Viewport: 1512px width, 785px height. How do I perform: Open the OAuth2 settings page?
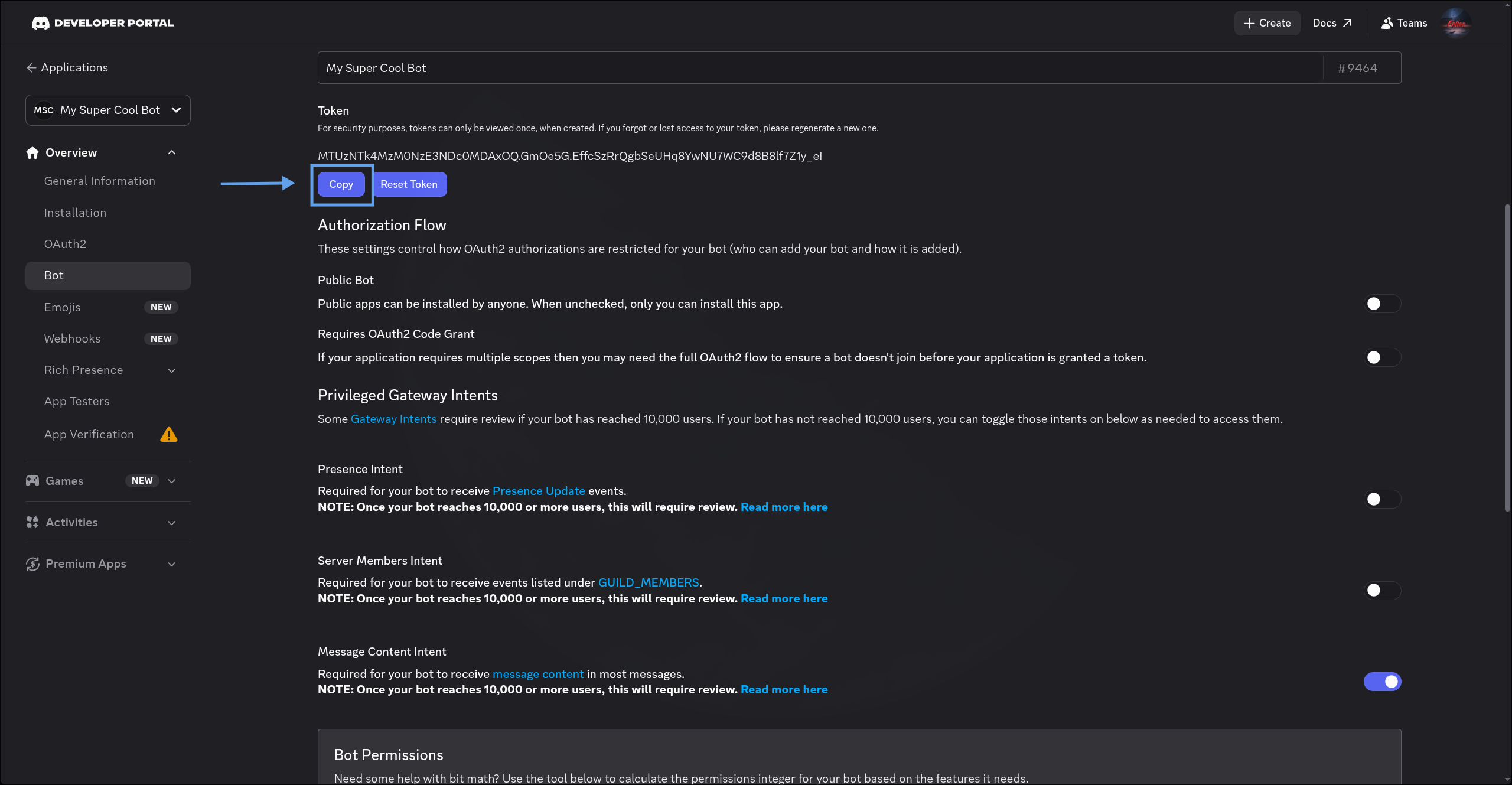coord(66,244)
